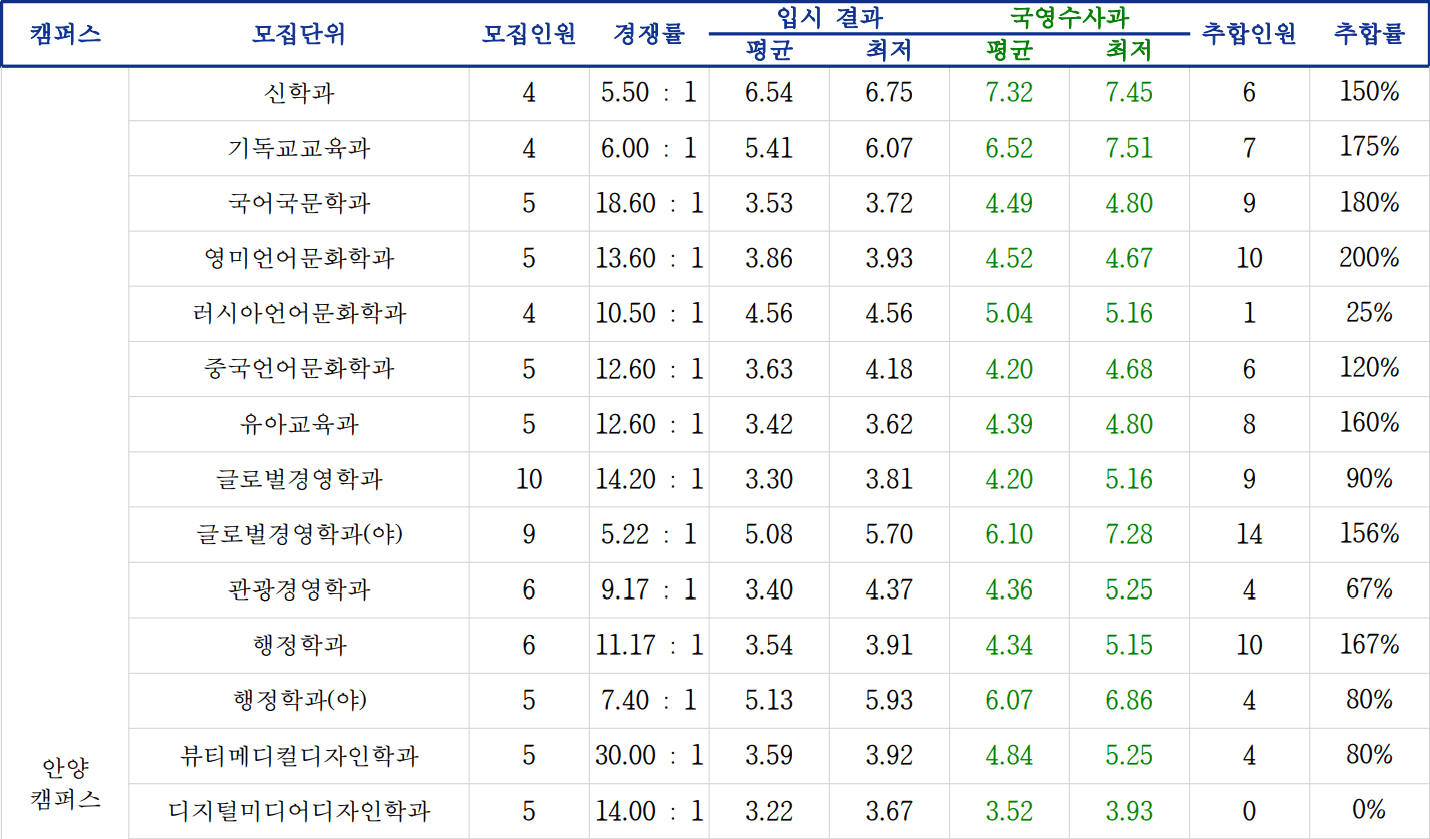Click the 14 추합인원 in 글로벌경영학과(야) row
Image resolution: width=1430 pixels, height=839 pixels.
(x=1249, y=534)
